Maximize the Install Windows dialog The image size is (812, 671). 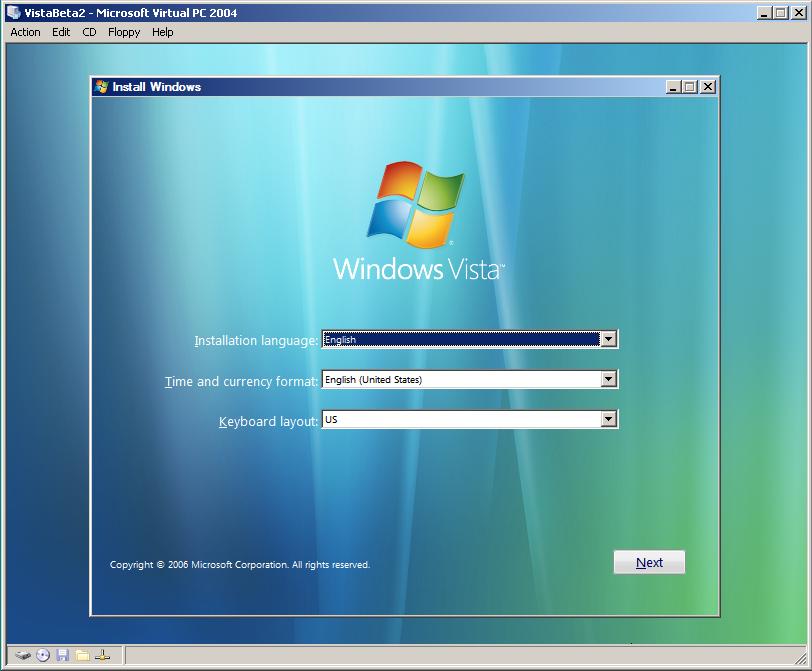pos(690,86)
